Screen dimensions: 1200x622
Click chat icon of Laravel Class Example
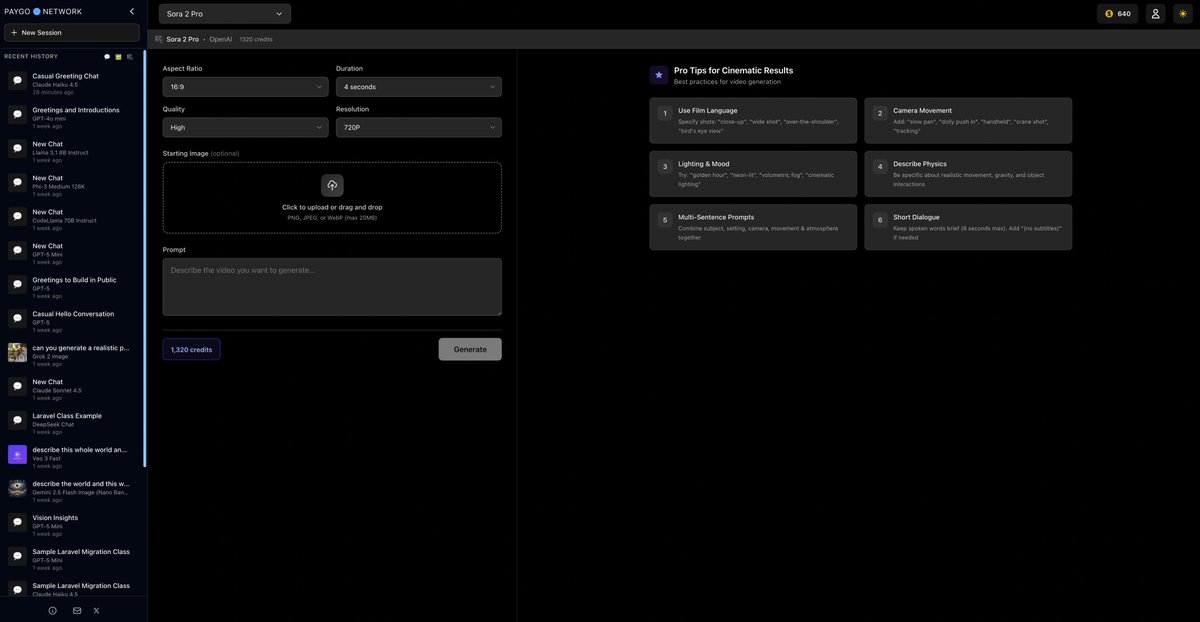(17, 420)
